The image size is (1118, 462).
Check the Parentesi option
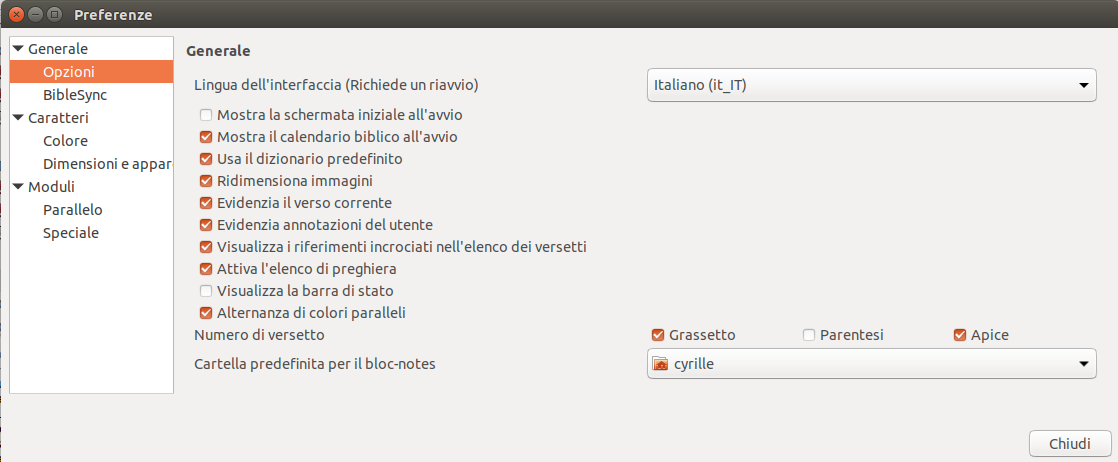tap(809, 335)
